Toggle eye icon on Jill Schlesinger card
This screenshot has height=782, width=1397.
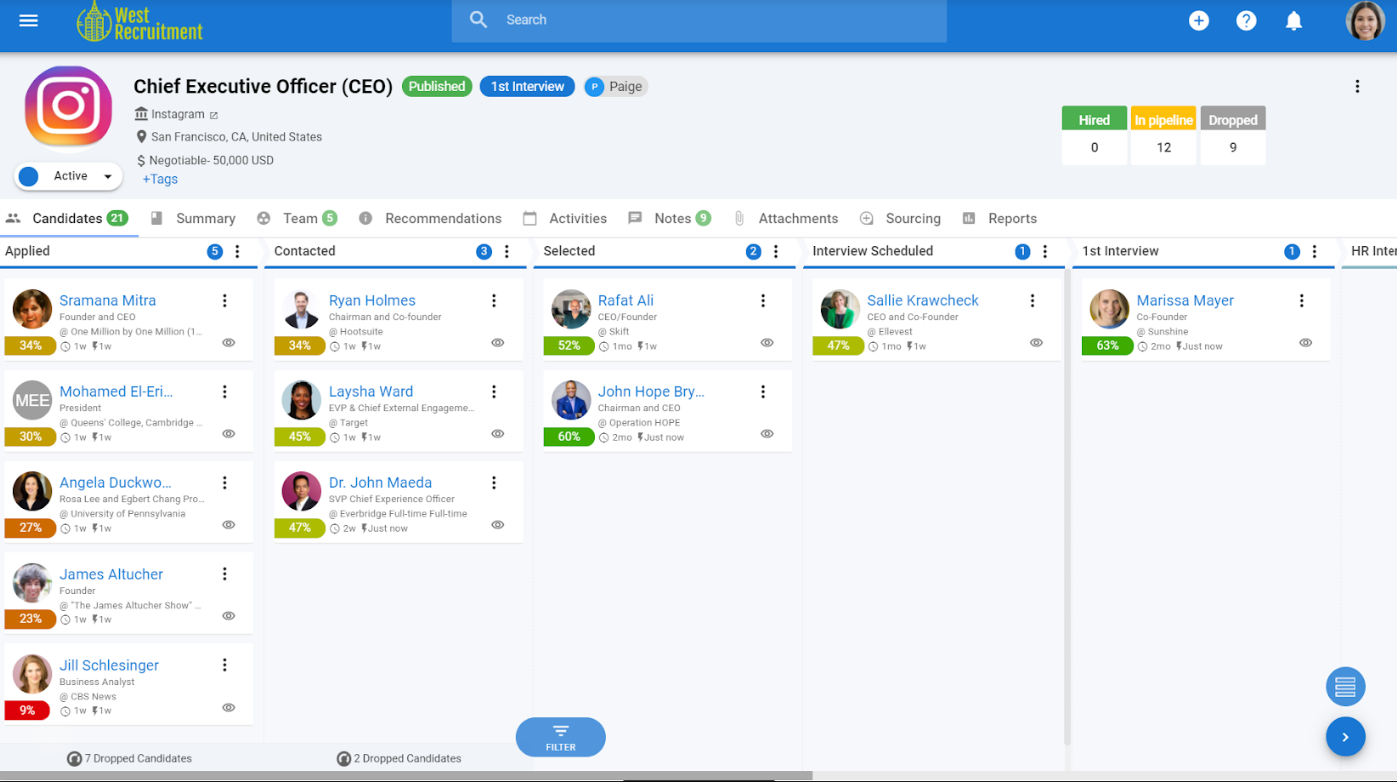coord(229,708)
